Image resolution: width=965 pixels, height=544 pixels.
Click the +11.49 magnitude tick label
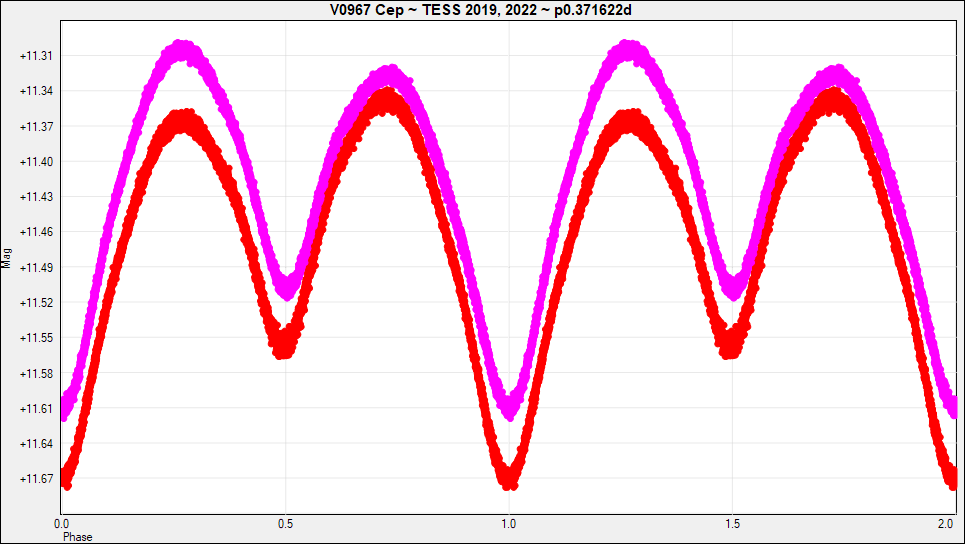(36, 268)
